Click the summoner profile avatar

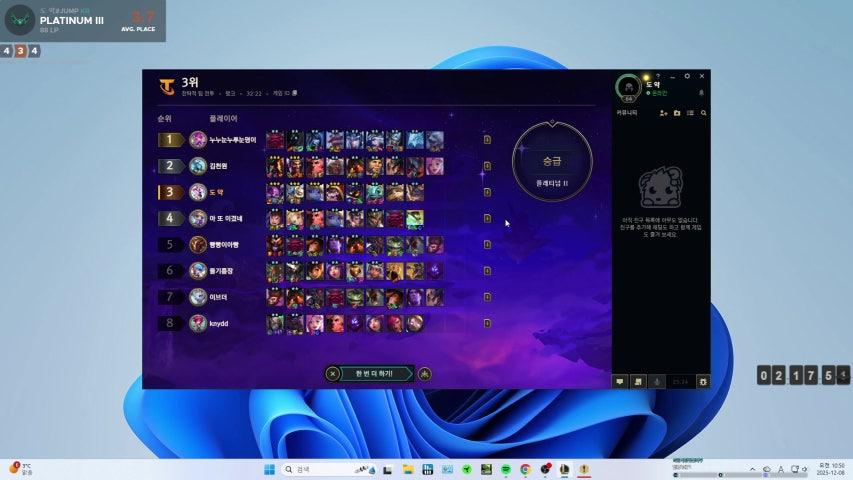point(628,87)
